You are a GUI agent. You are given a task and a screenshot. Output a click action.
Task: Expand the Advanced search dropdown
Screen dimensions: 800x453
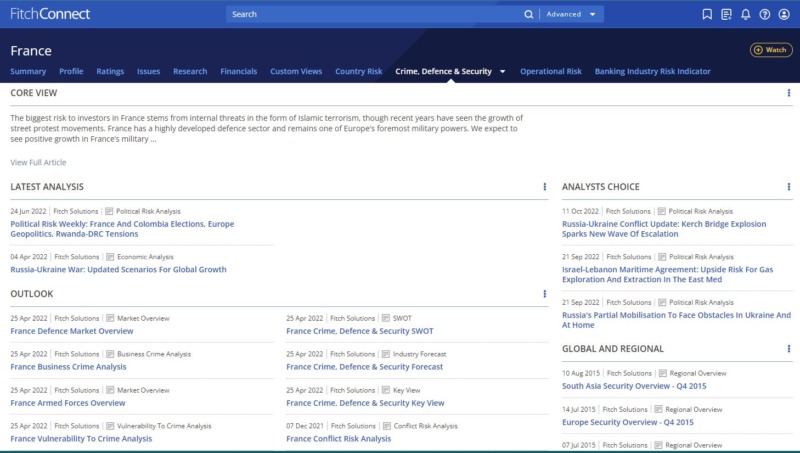click(x=573, y=14)
